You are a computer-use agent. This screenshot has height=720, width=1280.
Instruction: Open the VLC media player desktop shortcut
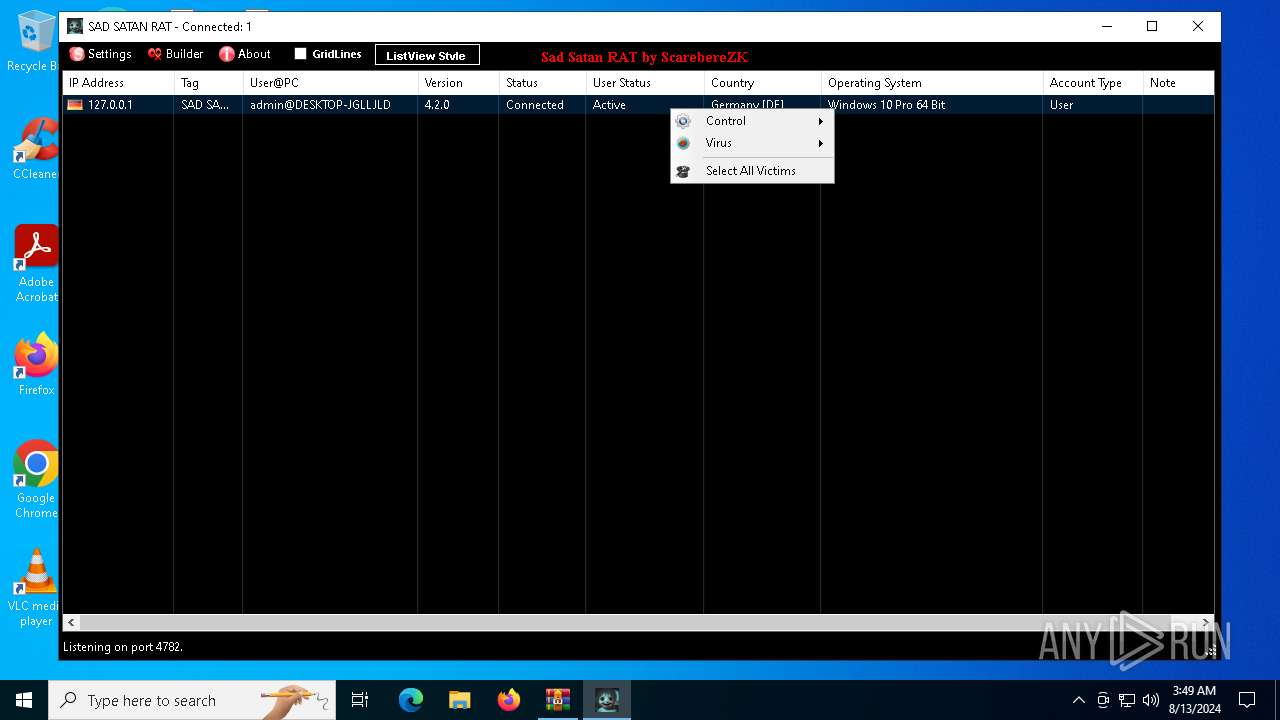click(x=36, y=588)
